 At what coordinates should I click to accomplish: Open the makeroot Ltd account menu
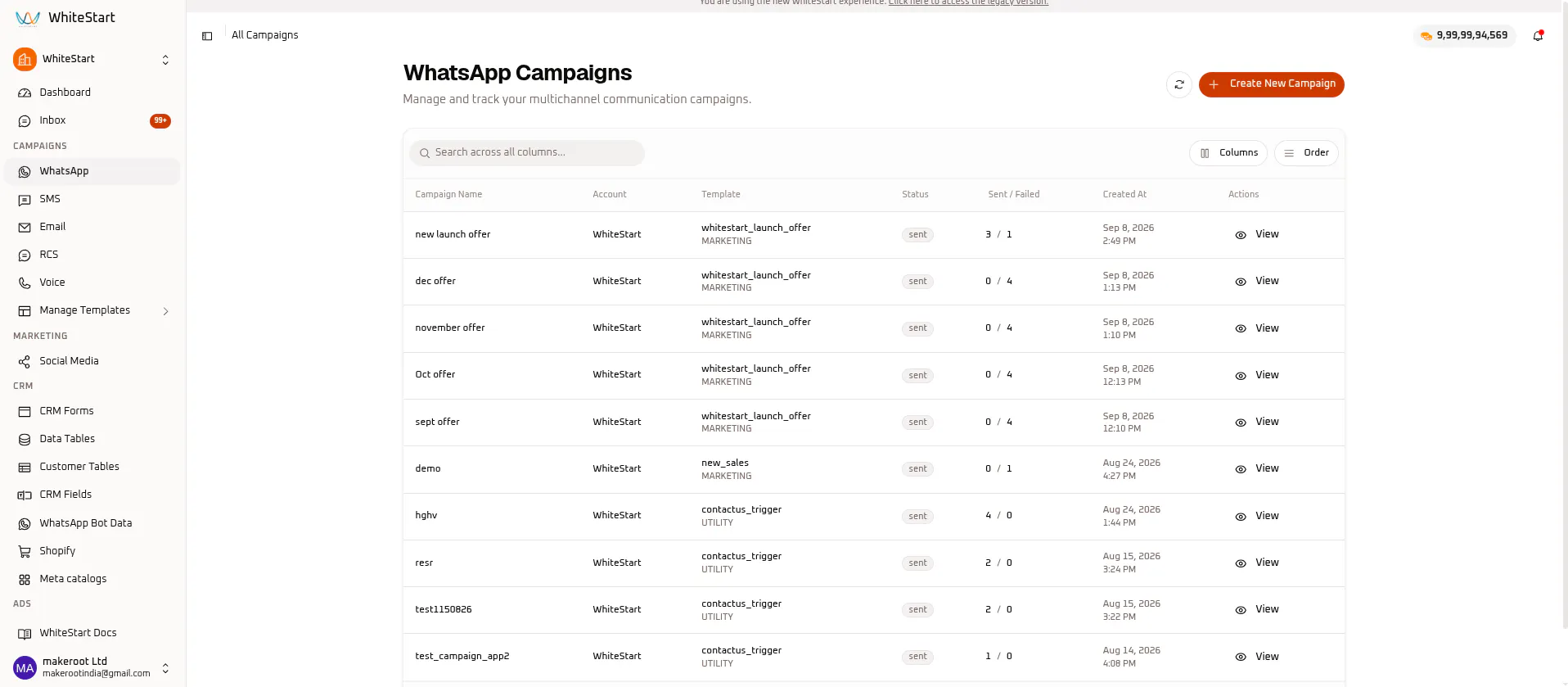(92, 667)
